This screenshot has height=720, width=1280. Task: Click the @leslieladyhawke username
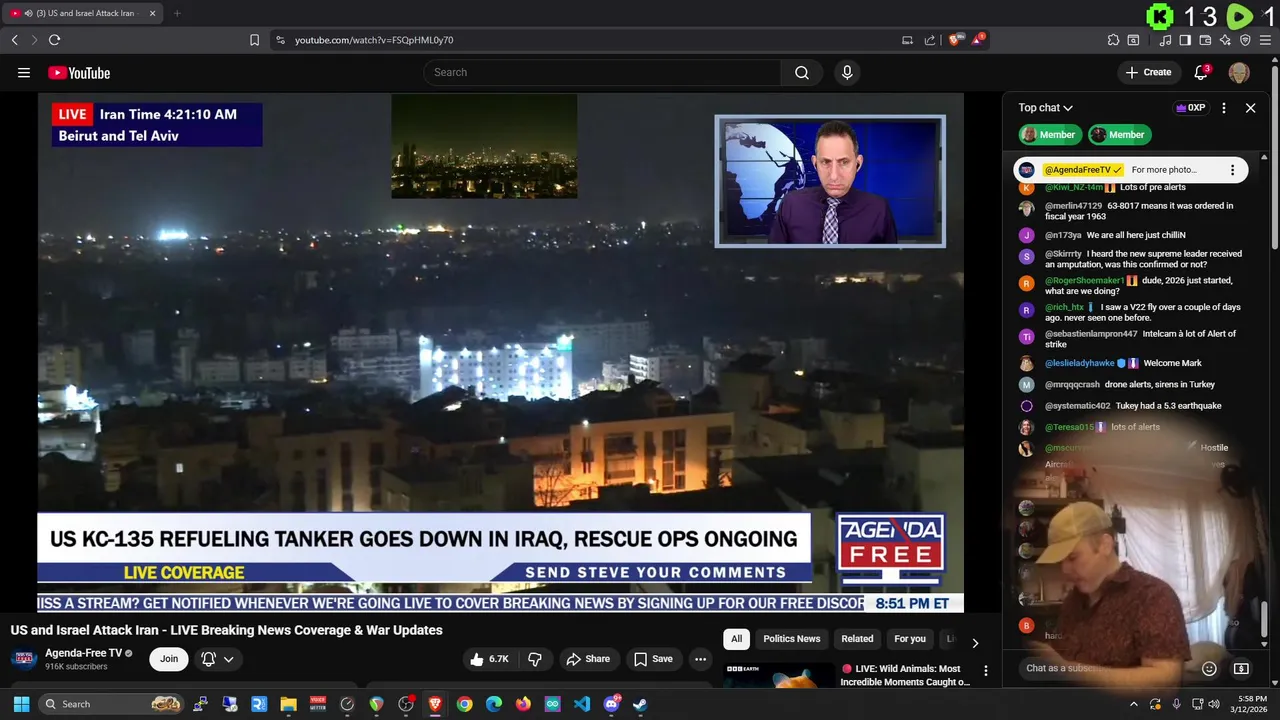(x=1079, y=363)
